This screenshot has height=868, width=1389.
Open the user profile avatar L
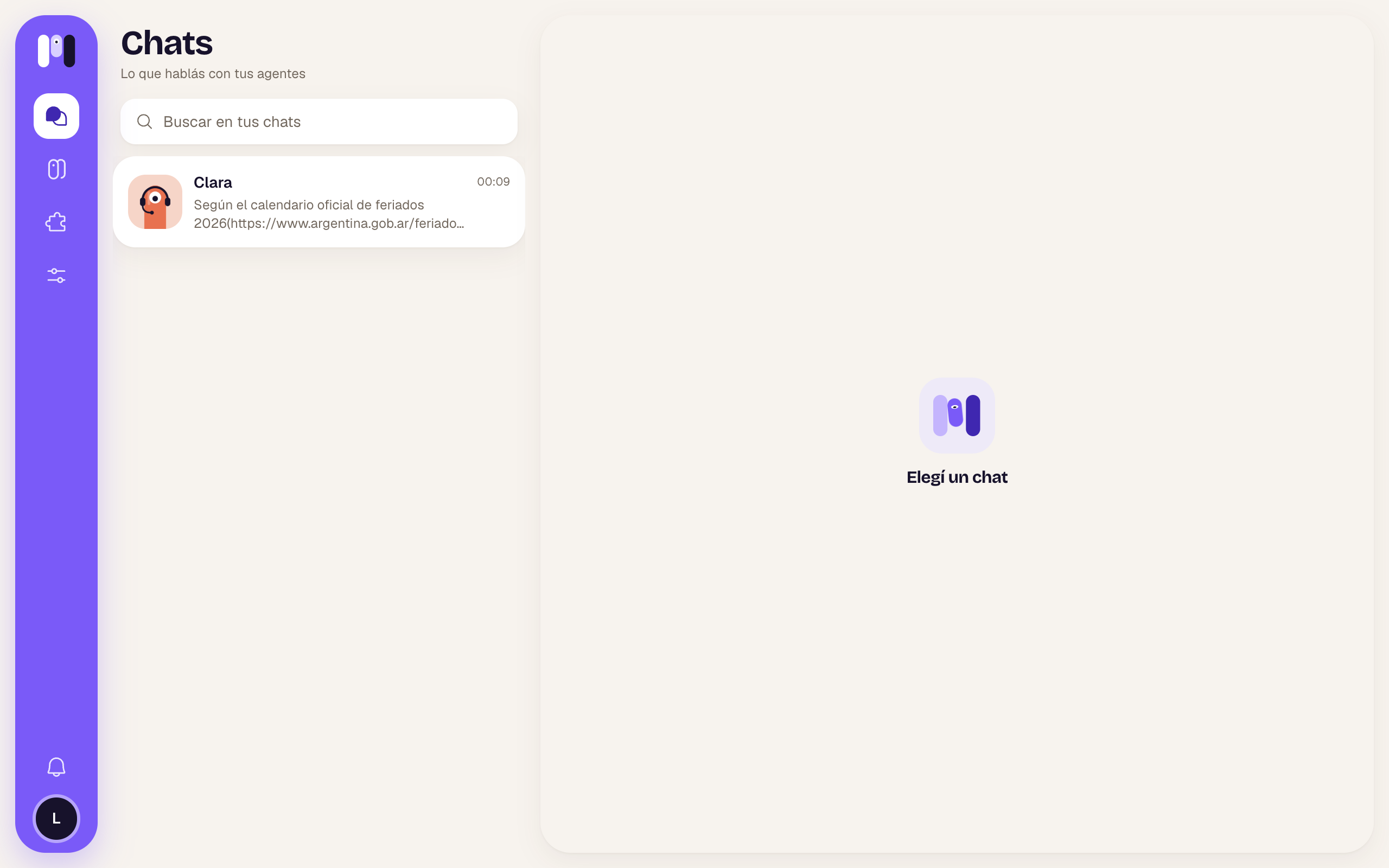click(x=56, y=819)
